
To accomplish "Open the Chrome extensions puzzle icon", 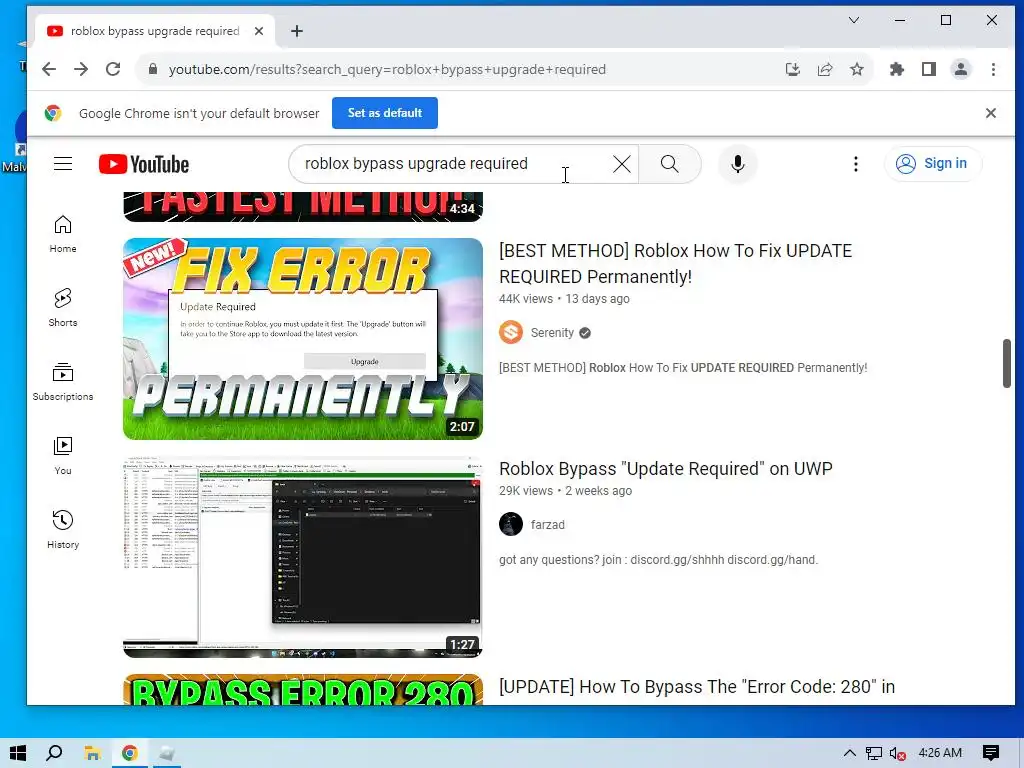I will coord(897,69).
